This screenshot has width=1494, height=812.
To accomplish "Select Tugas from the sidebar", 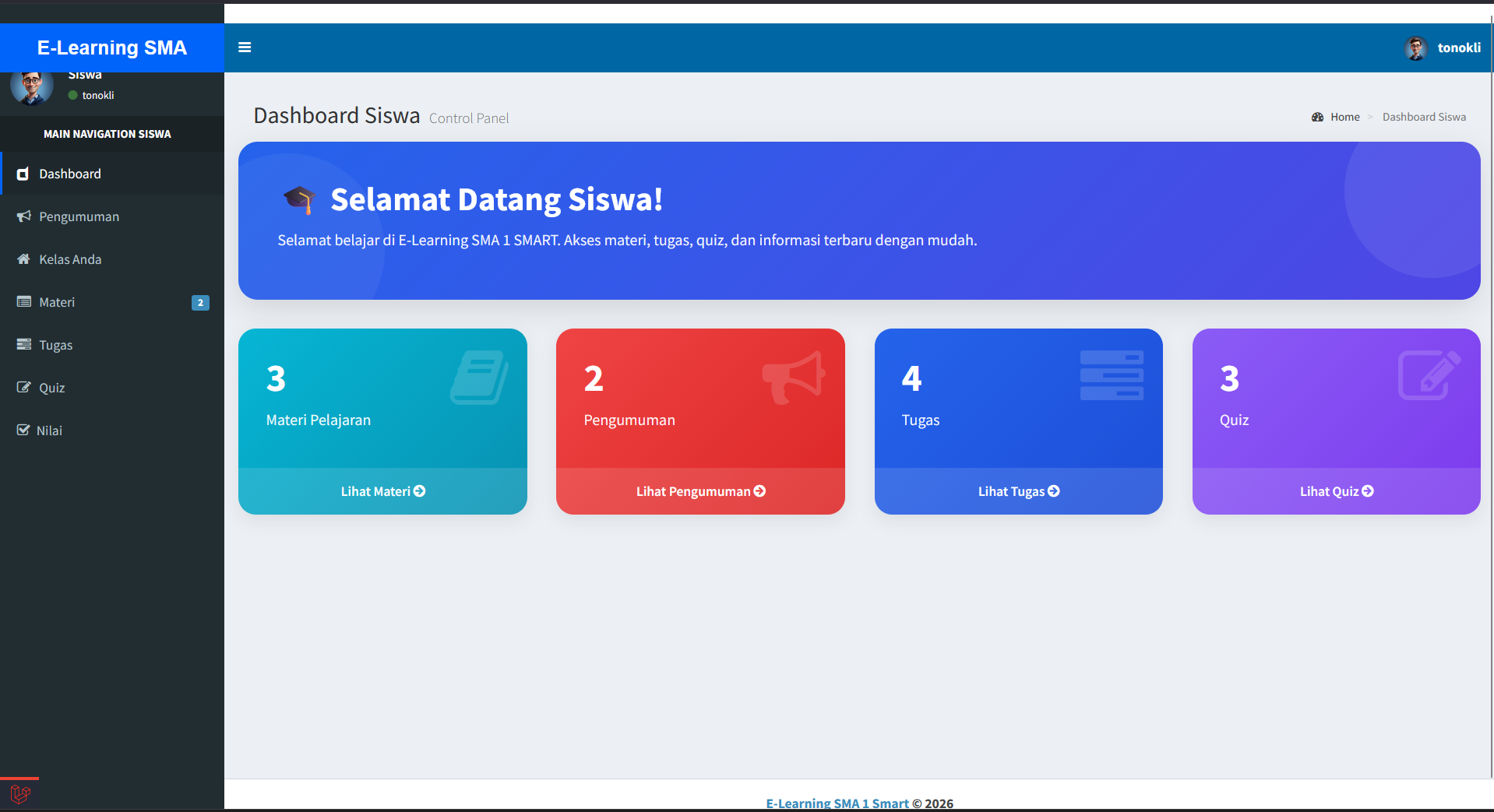I will pos(112,345).
